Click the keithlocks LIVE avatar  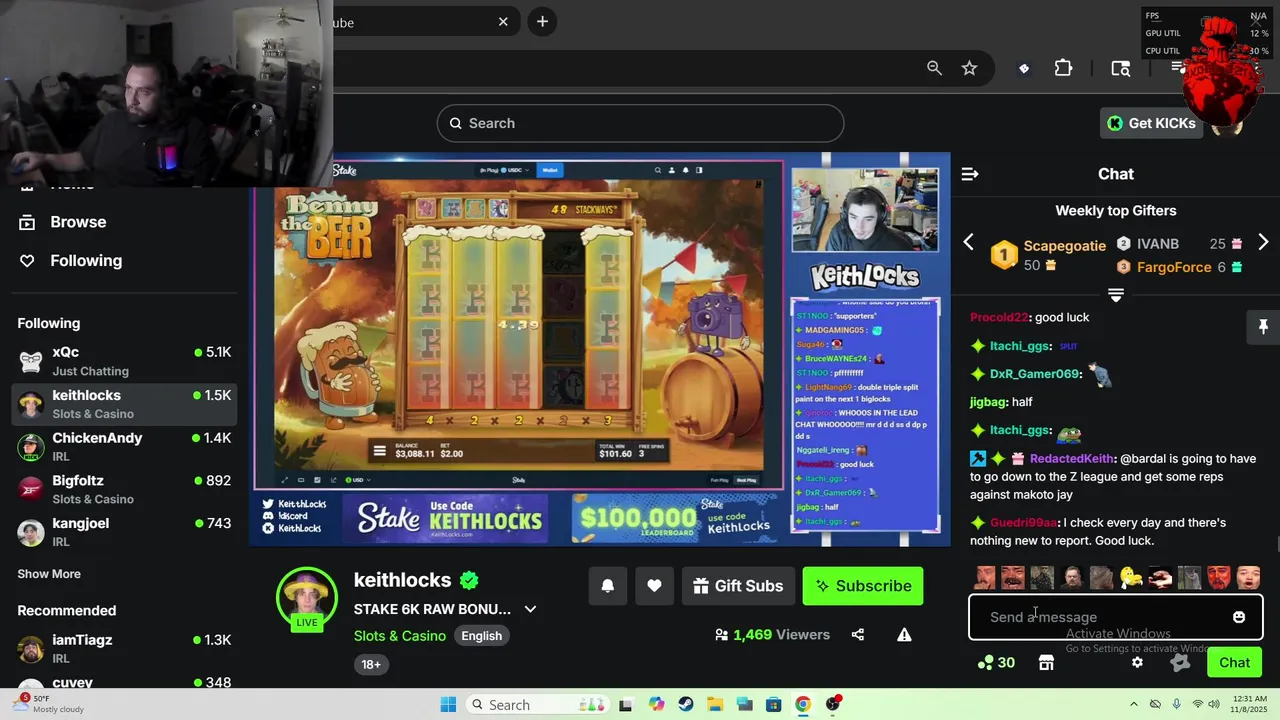coord(307,600)
